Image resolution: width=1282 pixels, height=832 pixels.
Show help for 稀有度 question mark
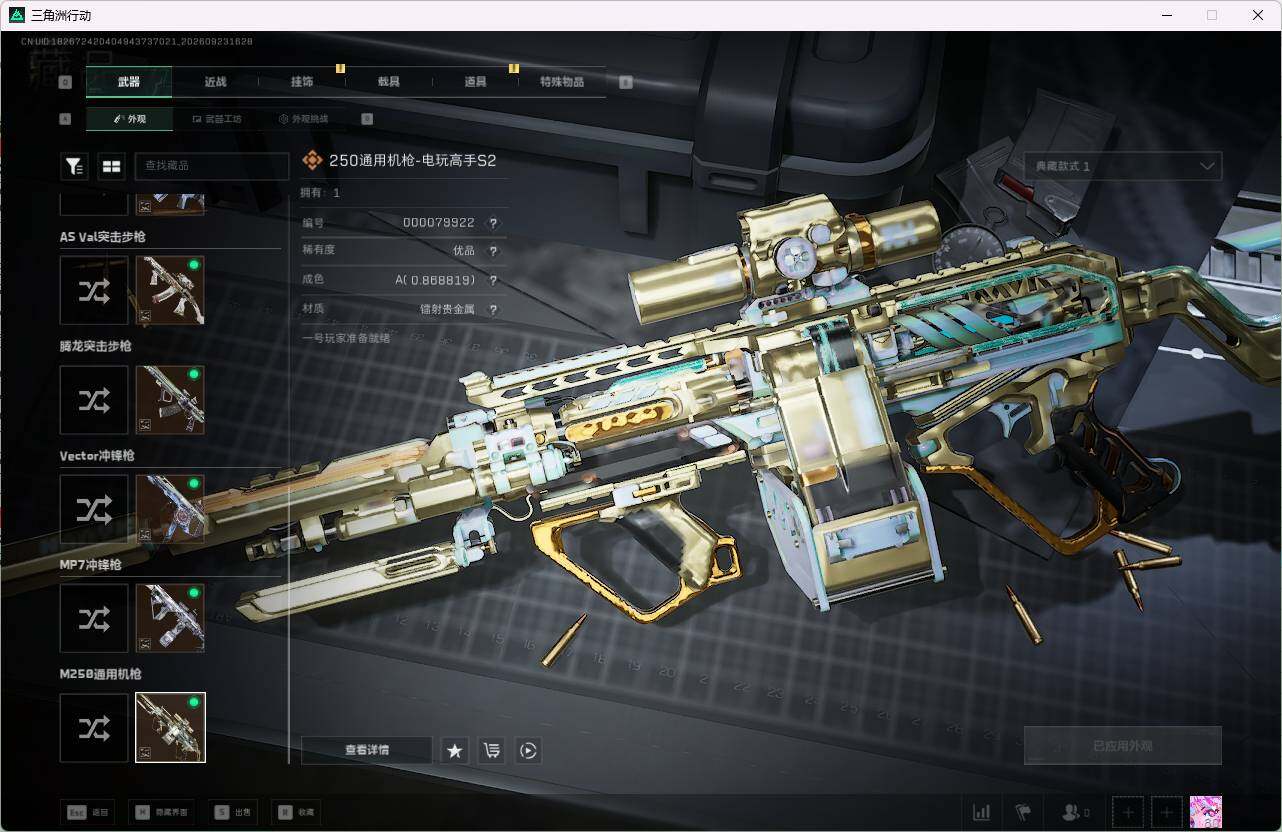[x=493, y=251]
